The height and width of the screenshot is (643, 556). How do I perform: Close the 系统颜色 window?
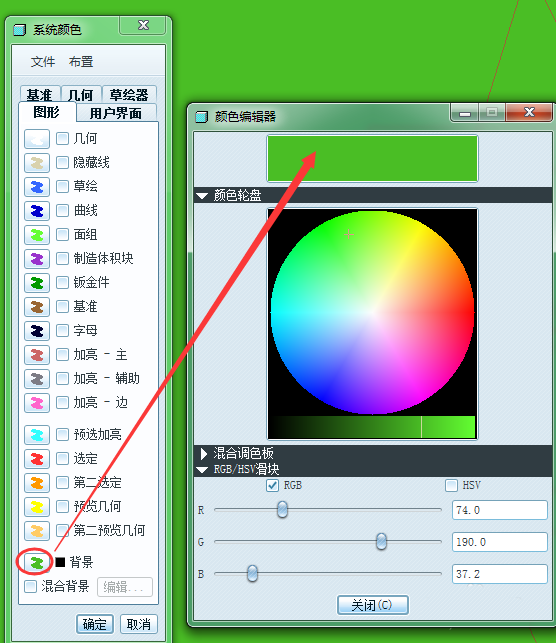(143, 25)
